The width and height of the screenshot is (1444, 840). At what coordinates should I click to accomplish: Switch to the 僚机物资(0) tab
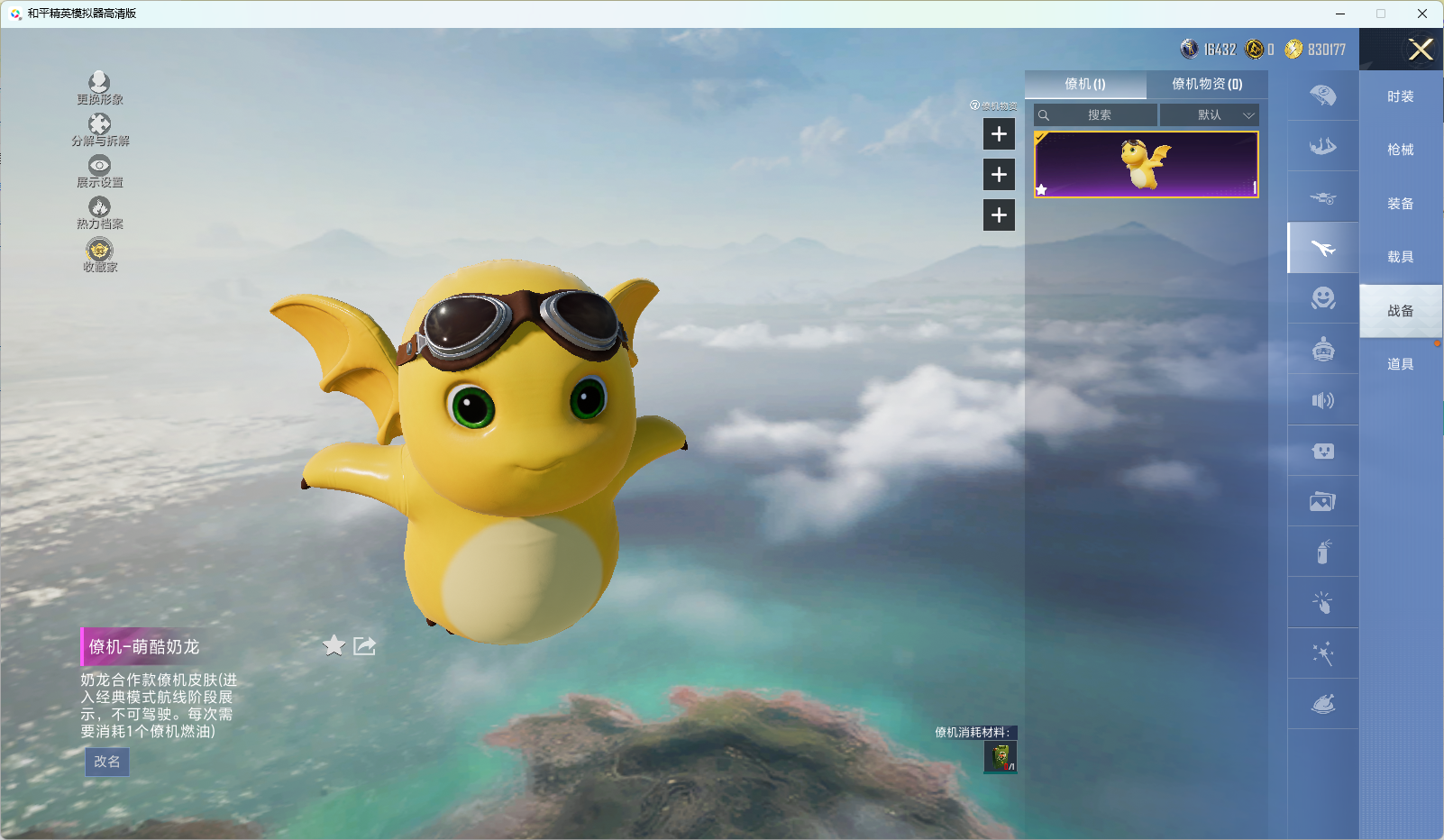1206,84
